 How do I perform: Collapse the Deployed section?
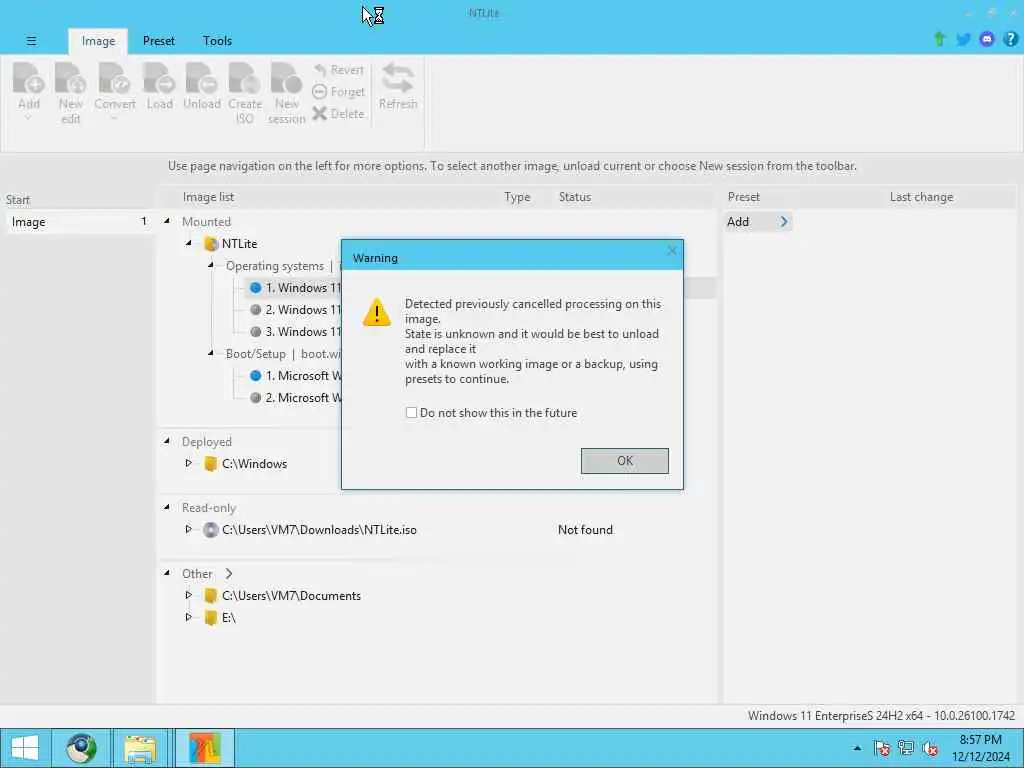(x=167, y=441)
